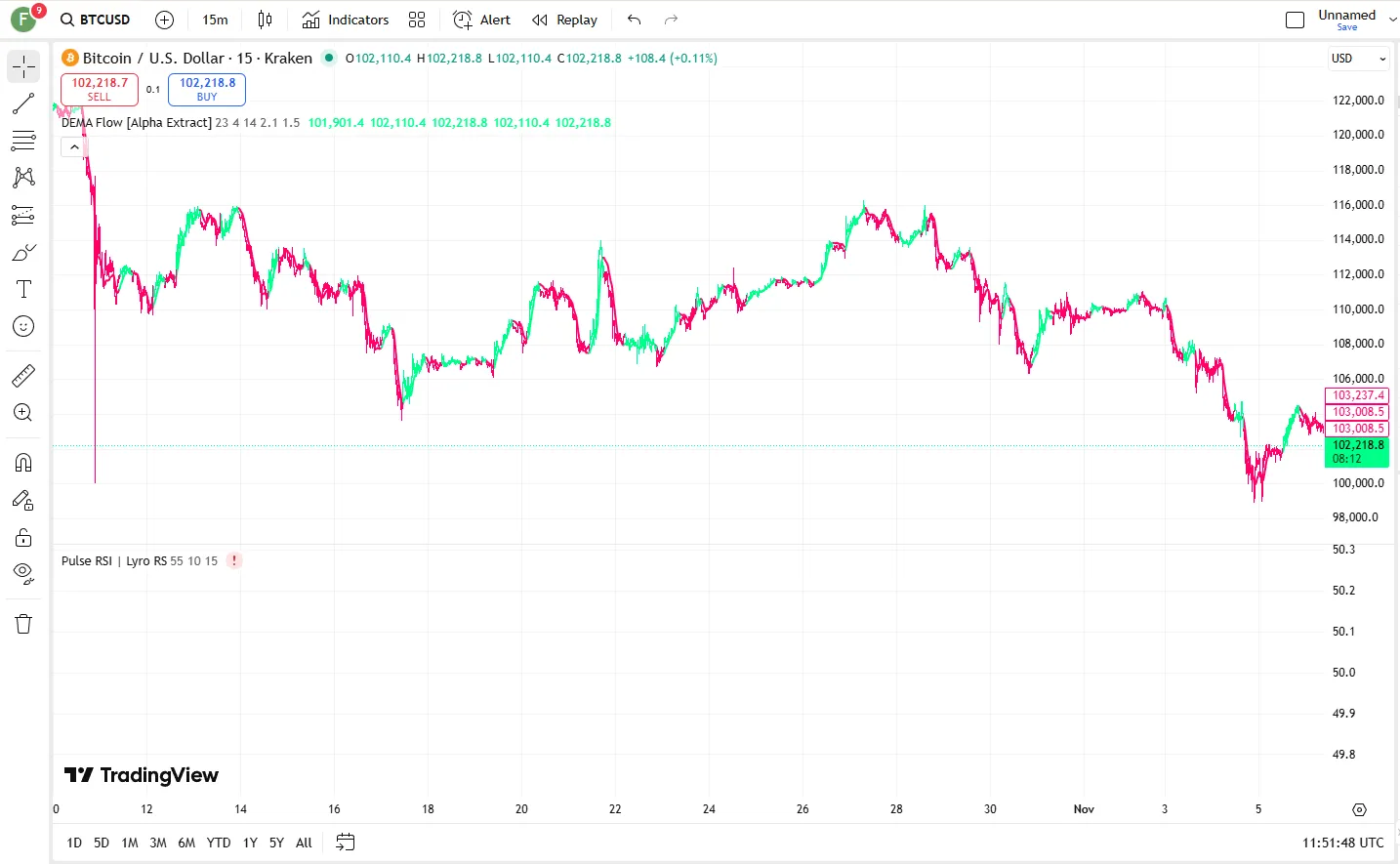Viewport: 1400px width, 864px height.
Task: Open the Indicators menu
Action: [346, 20]
